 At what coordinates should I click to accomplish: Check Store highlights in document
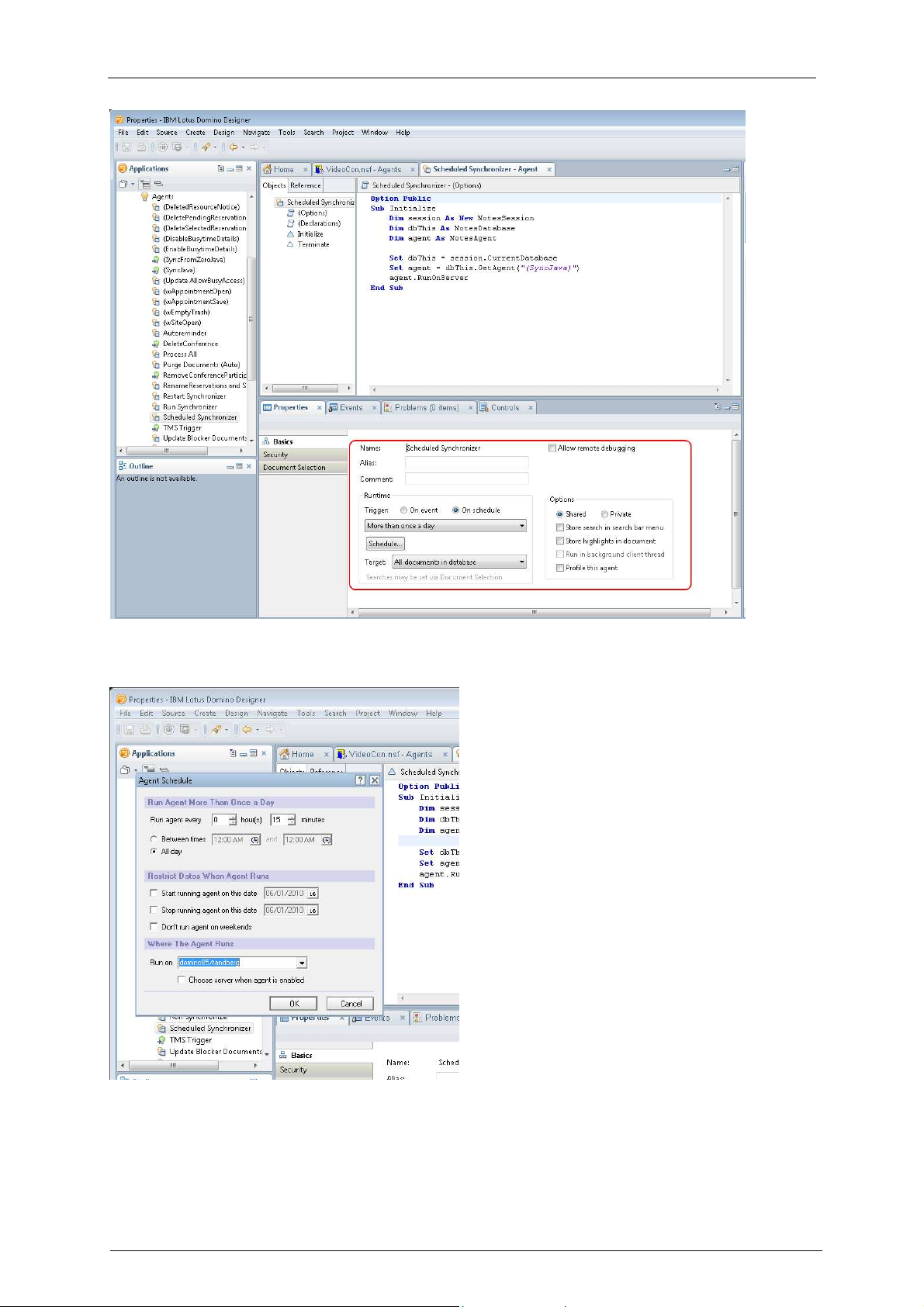click(560, 541)
